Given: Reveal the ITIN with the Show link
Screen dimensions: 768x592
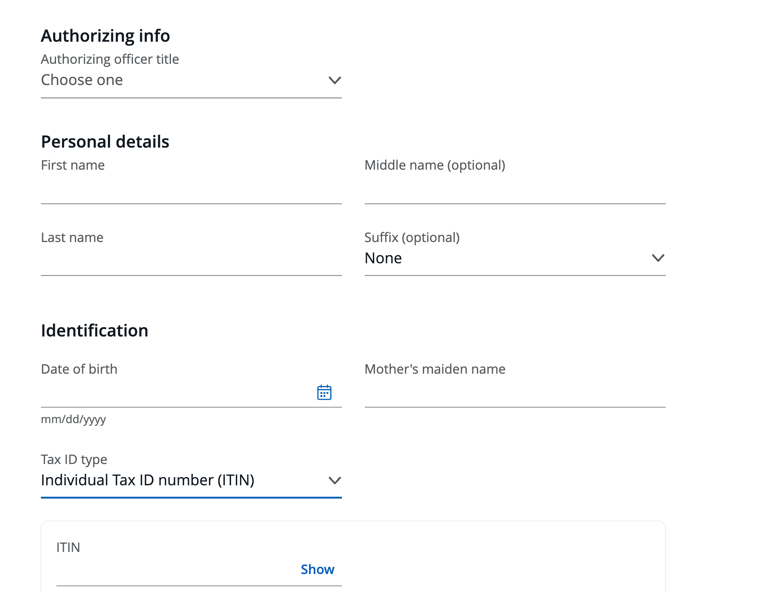Looking at the screenshot, I should [x=317, y=569].
